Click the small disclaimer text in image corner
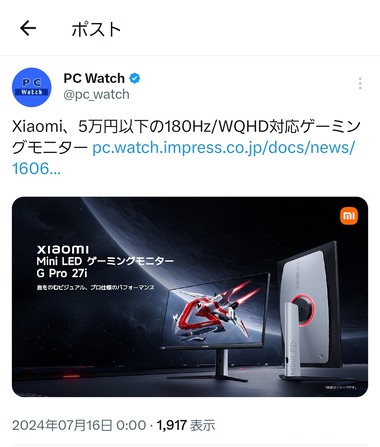The width and height of the screenshot is (380, 447). [x=340, y=387]
